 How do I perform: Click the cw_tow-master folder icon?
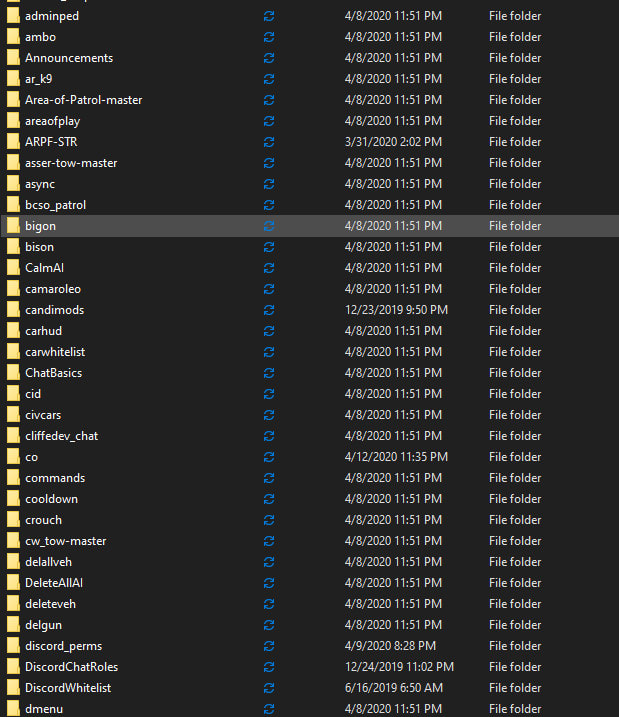pyautogui.click(x=13, y=541)
